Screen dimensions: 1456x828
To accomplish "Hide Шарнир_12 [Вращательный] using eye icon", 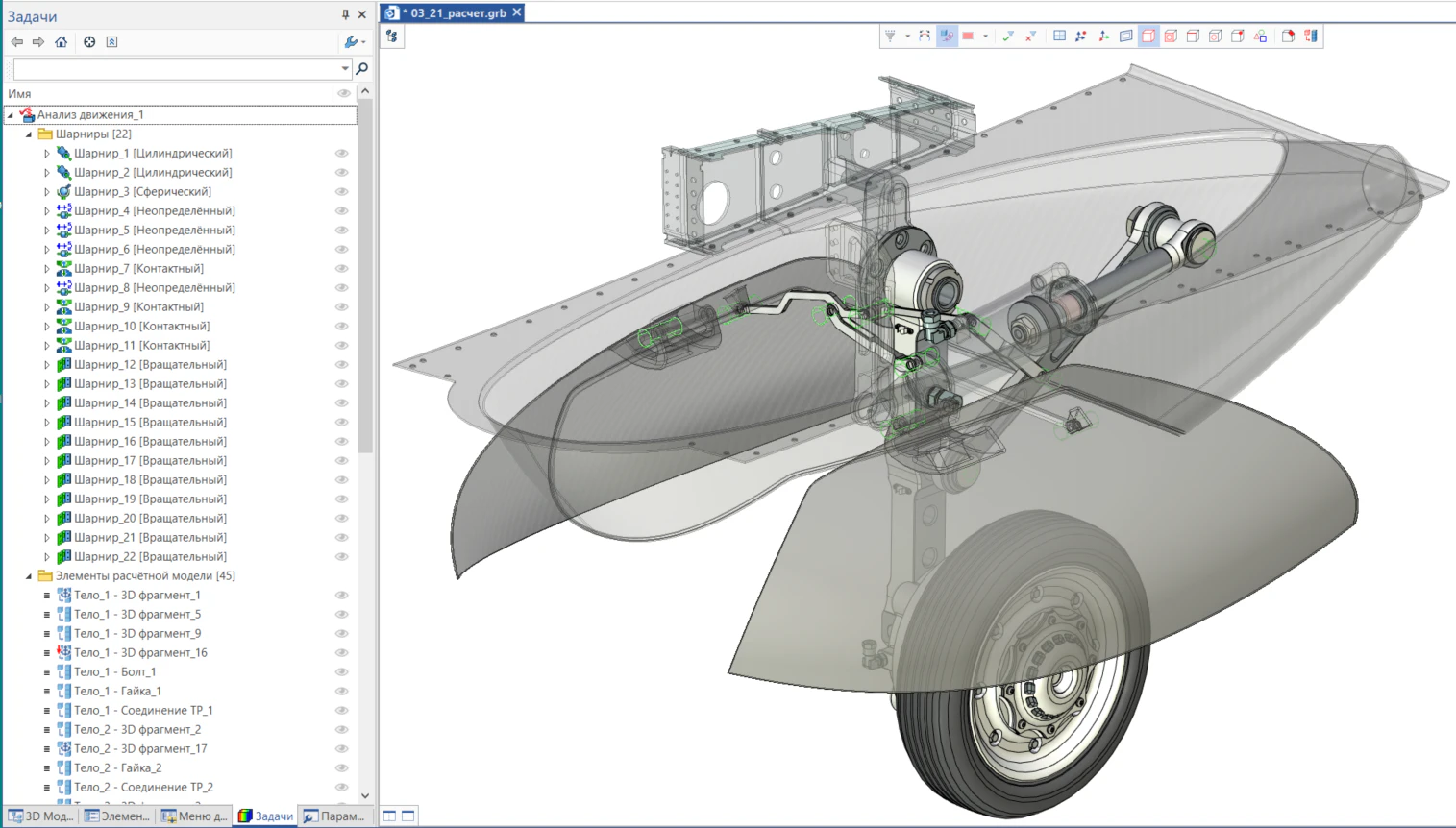I will tap(341, 365).
